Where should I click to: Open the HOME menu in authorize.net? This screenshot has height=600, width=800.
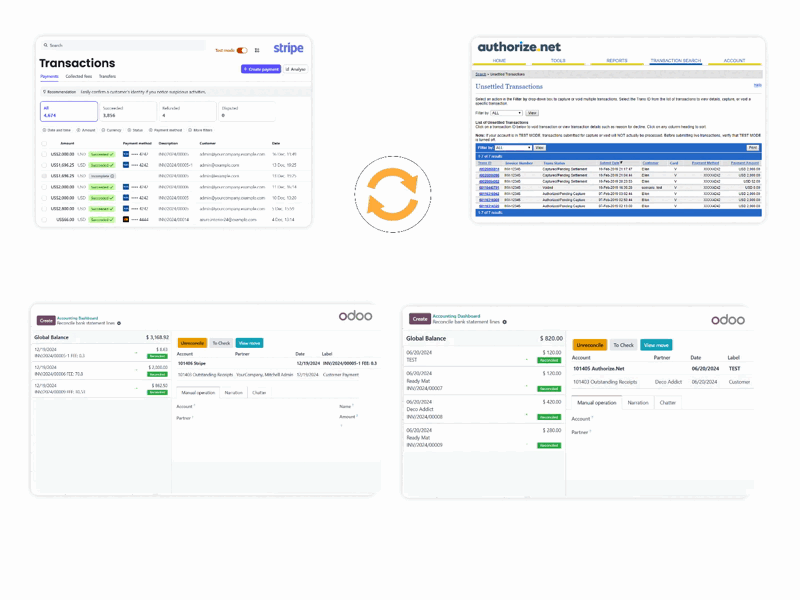point(499,60)
